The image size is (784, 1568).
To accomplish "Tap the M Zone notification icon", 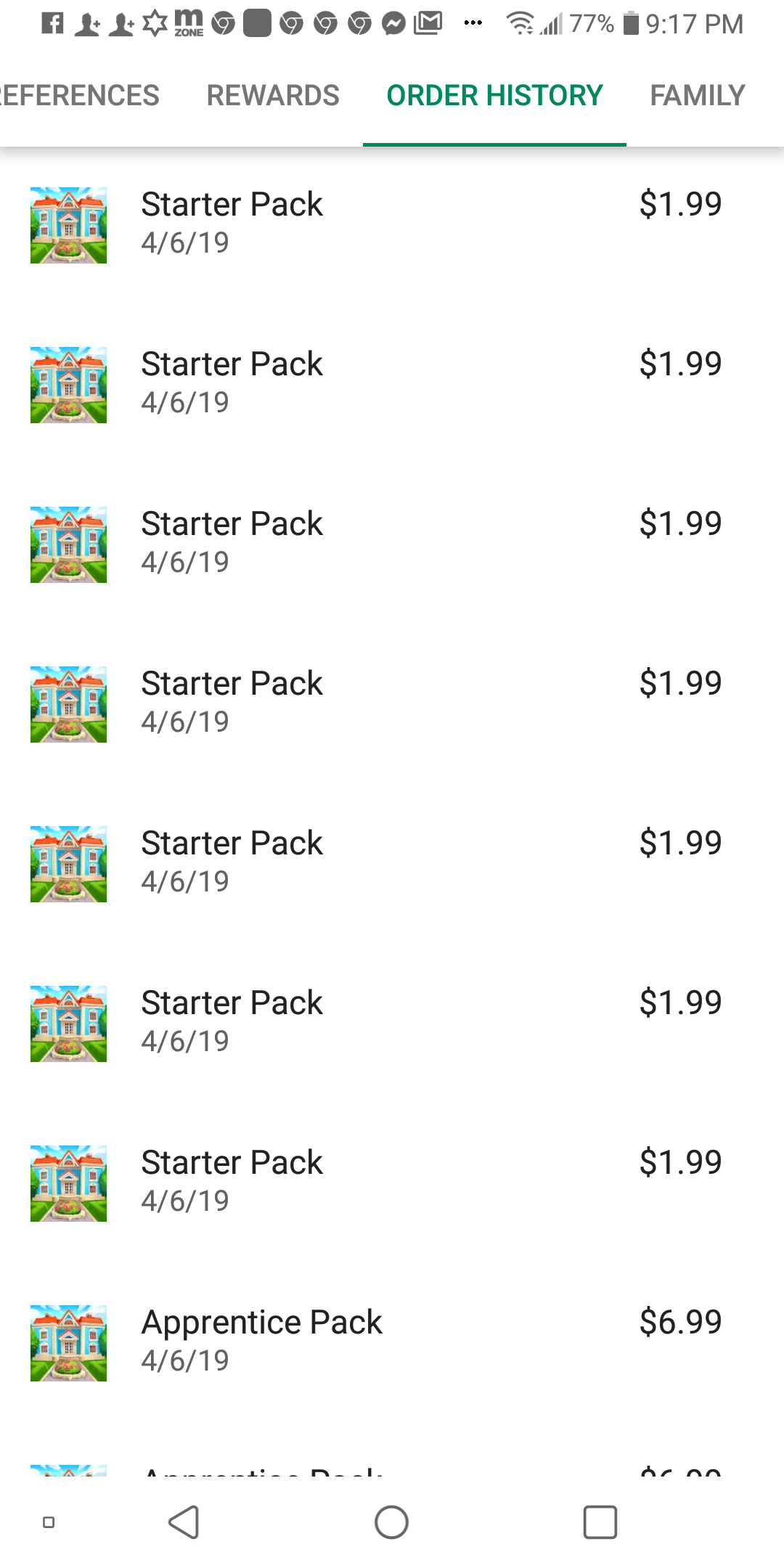I will coord(187,23).
